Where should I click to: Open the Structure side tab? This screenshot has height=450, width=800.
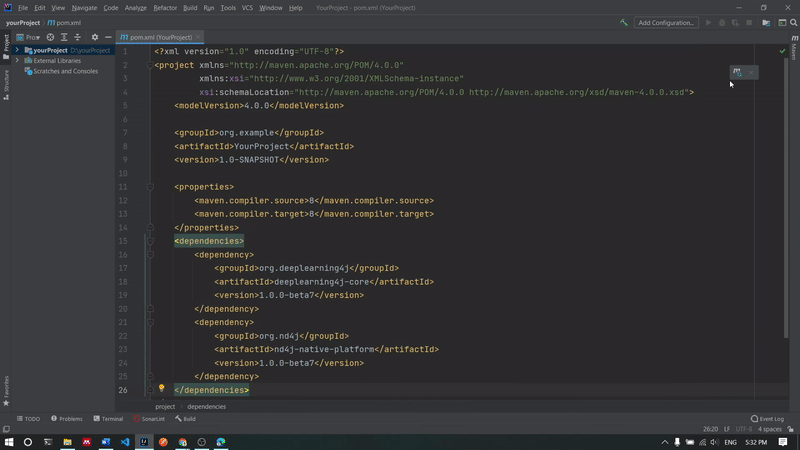(x=6, y=85)
